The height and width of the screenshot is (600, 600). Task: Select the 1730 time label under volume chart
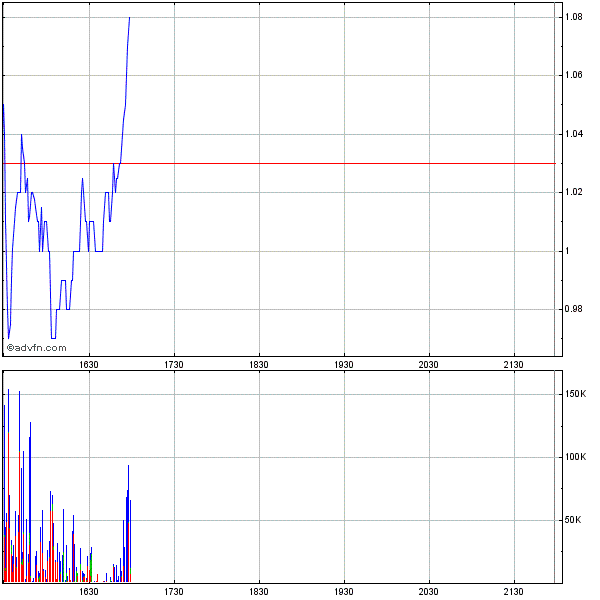tap(174, 592)
